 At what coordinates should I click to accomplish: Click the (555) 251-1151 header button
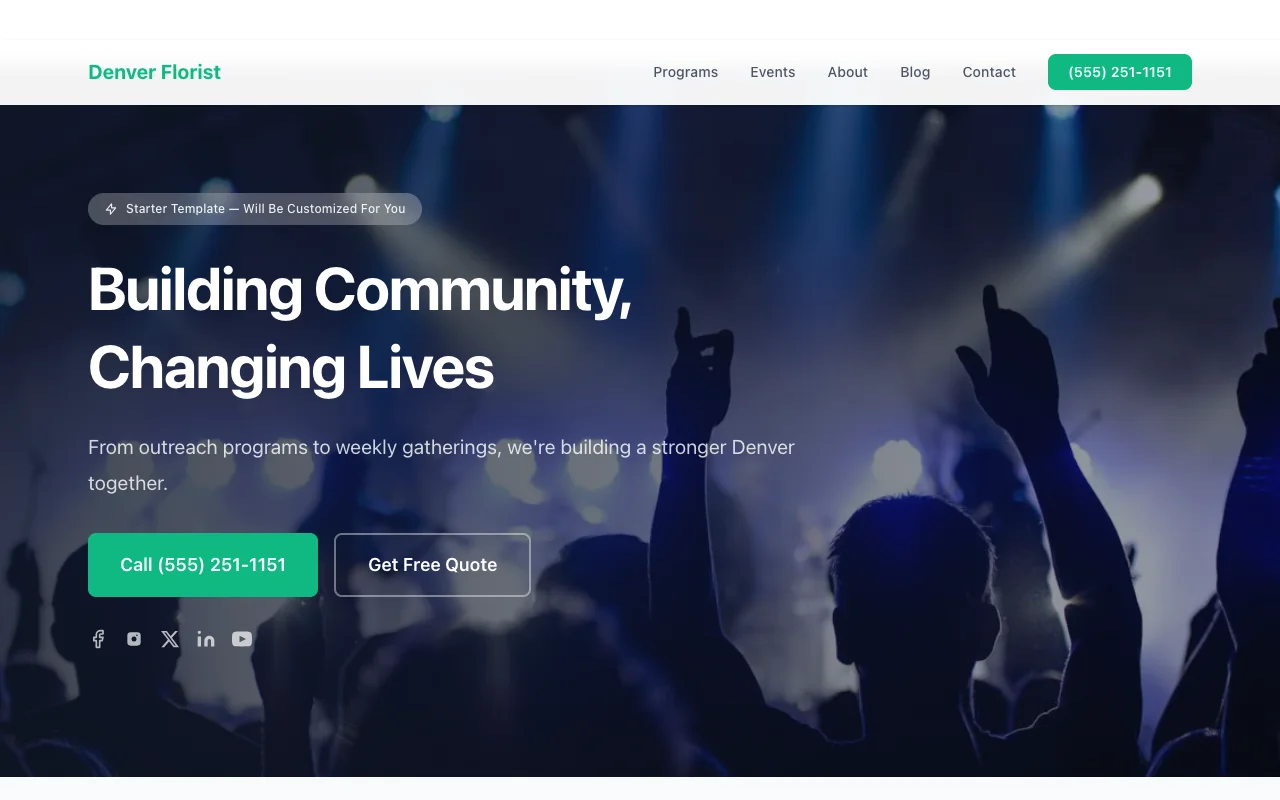(x=1119, y=72)
